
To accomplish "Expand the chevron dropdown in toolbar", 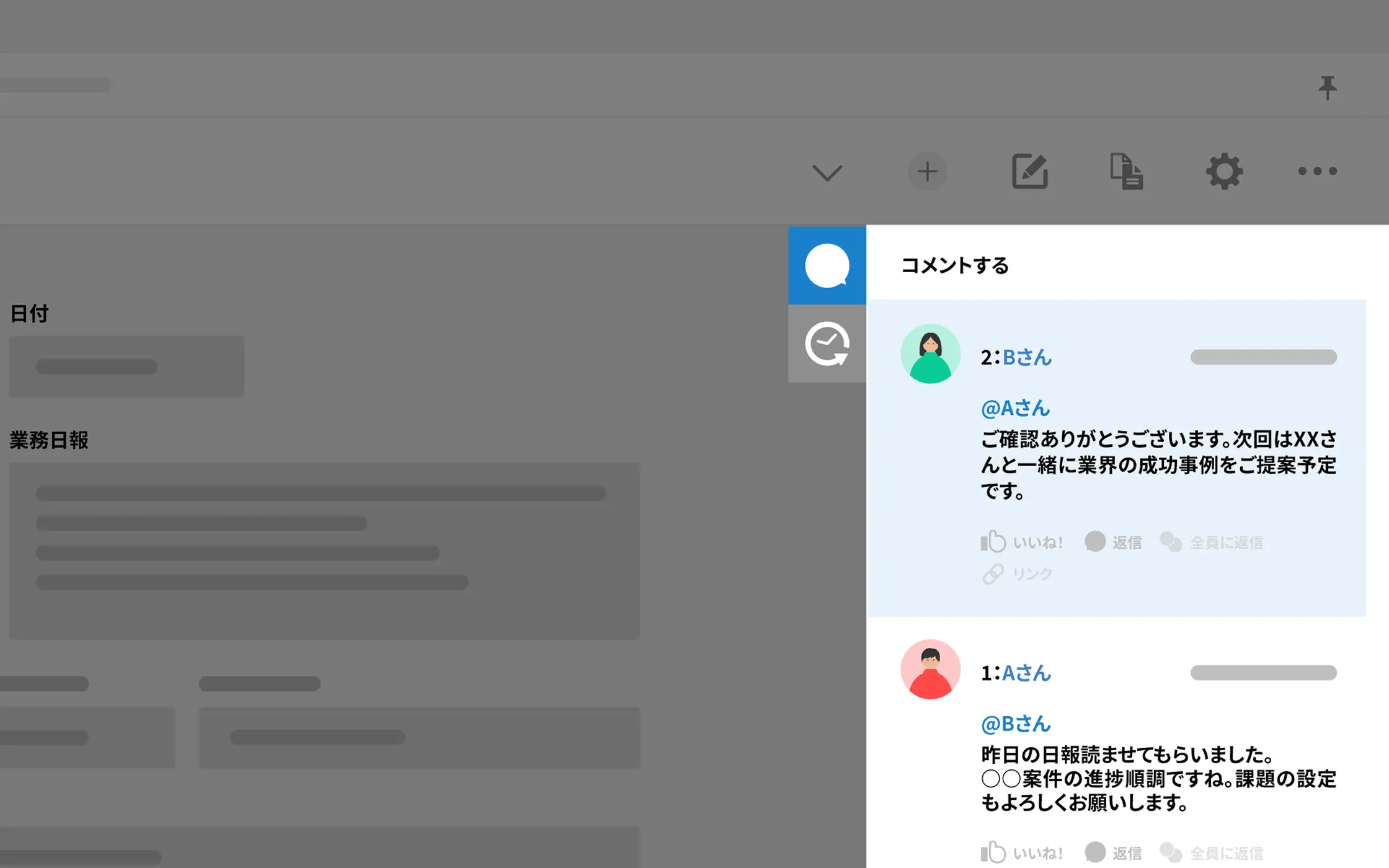I will [x=827, y=172].
